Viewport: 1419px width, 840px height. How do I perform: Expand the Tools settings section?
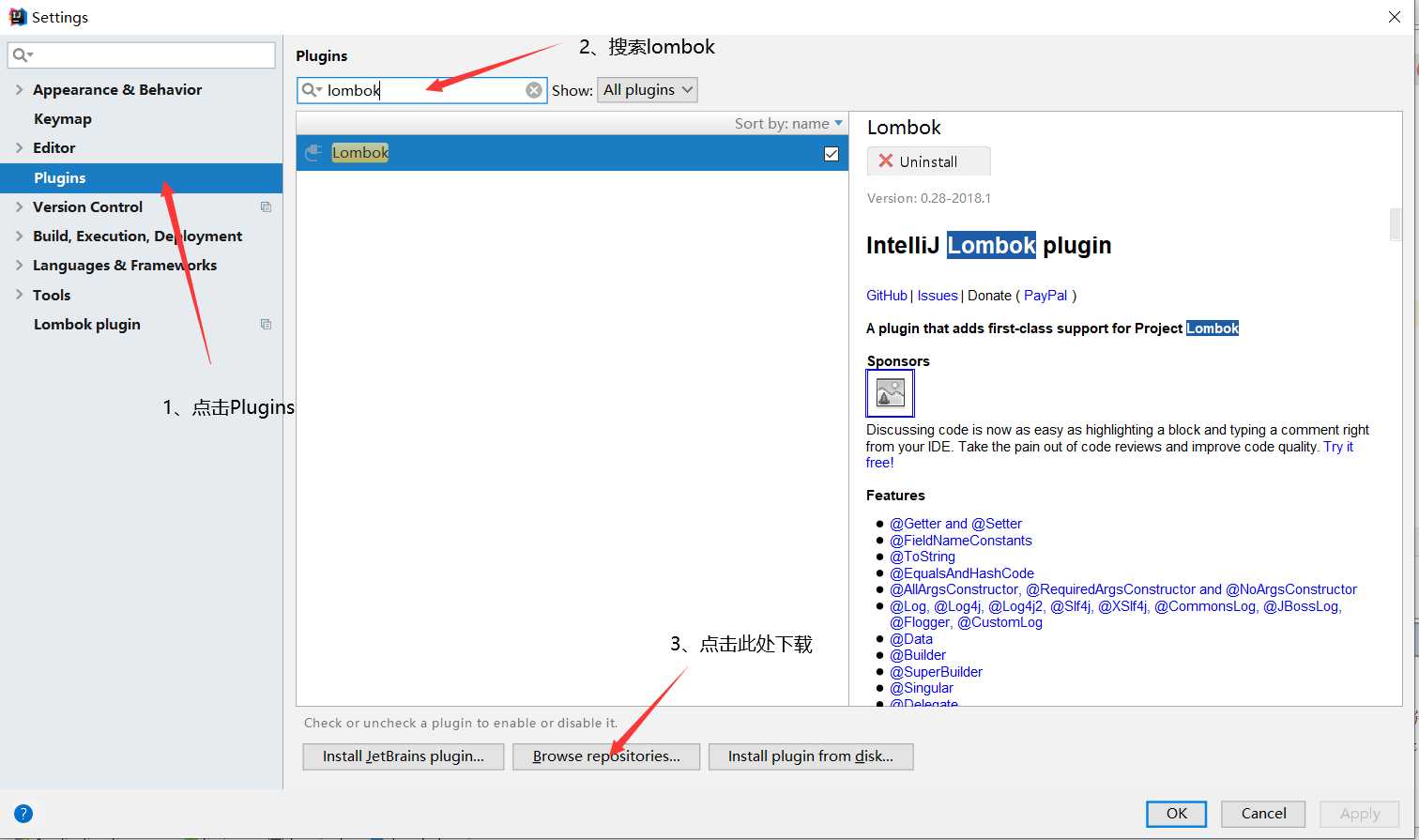tap(19, 295)
